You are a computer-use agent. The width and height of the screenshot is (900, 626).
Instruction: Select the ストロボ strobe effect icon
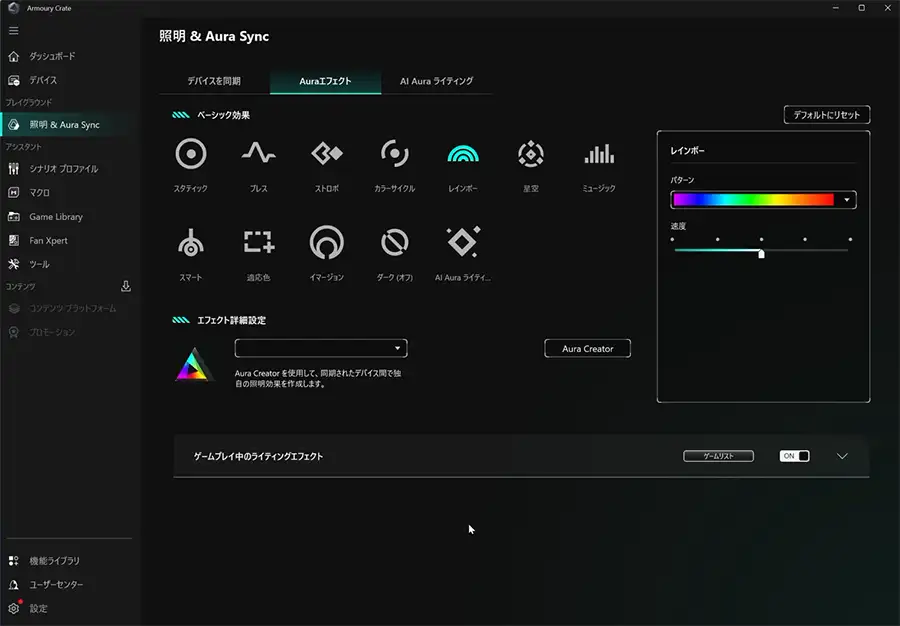coord(327,153)
